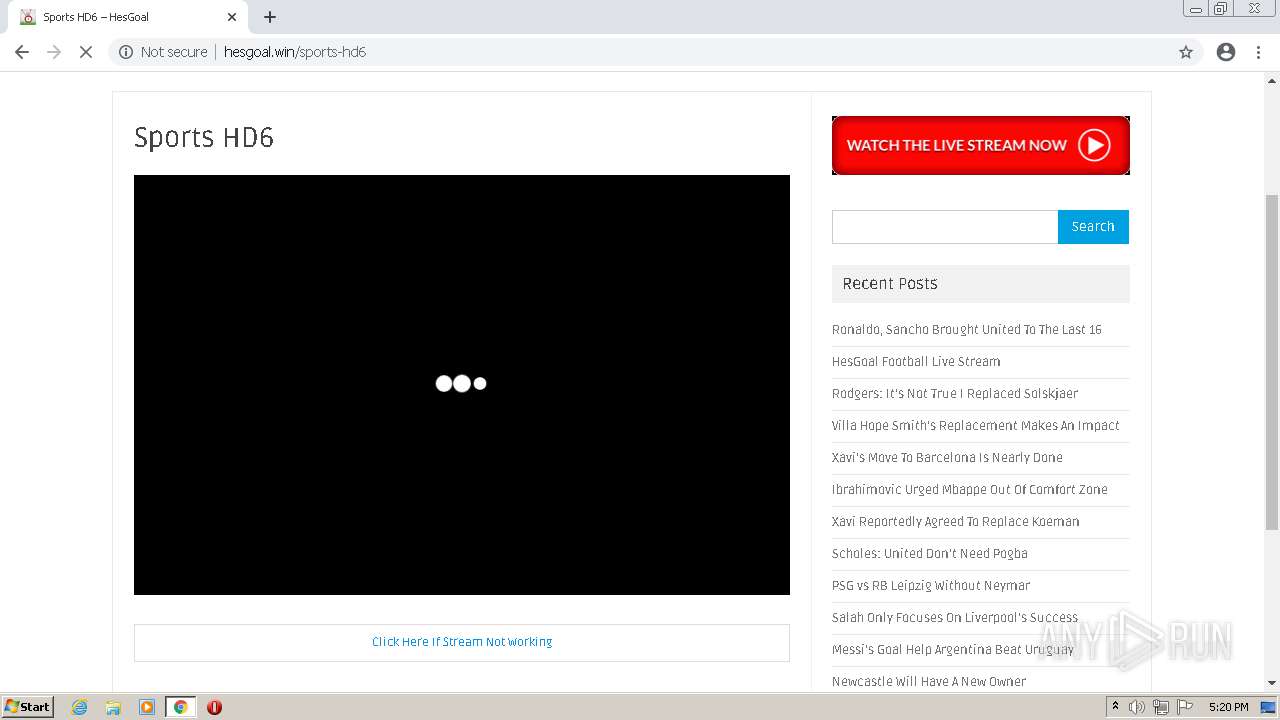The height and width of the screenshot is (720, 1280).
Task: Click the loading video player
Action: (462, 385)
